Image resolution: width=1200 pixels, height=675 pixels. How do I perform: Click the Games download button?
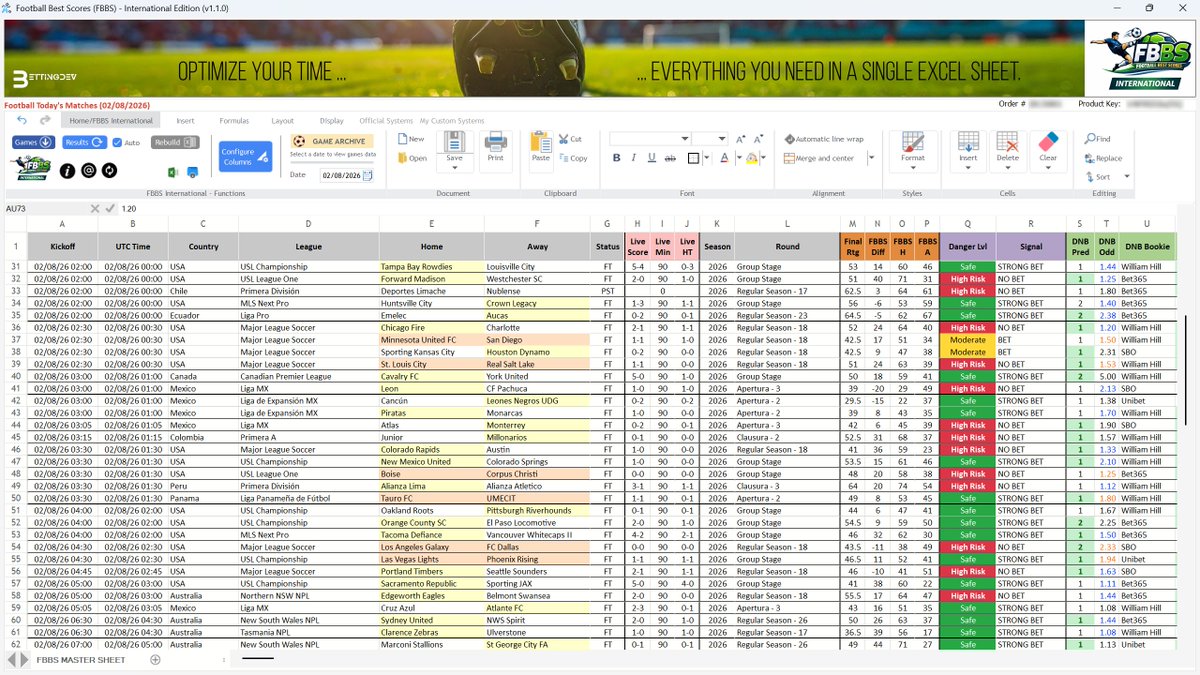[x=33, y=143]
